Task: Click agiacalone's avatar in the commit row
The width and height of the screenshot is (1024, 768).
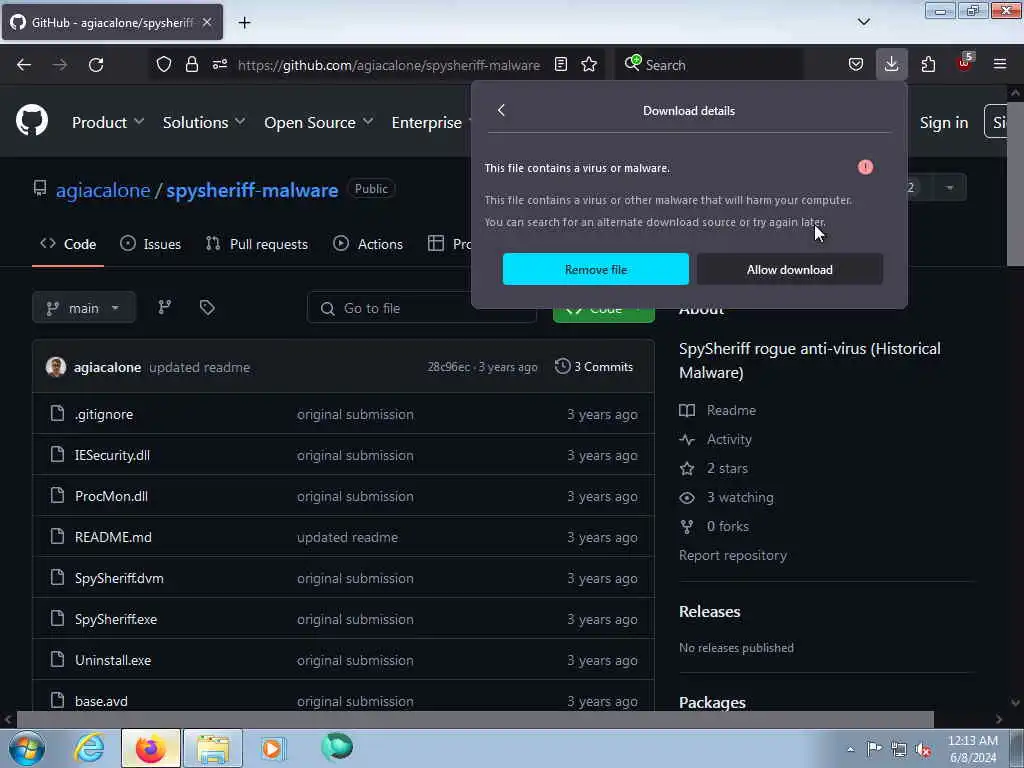Action: pos(56,366)
